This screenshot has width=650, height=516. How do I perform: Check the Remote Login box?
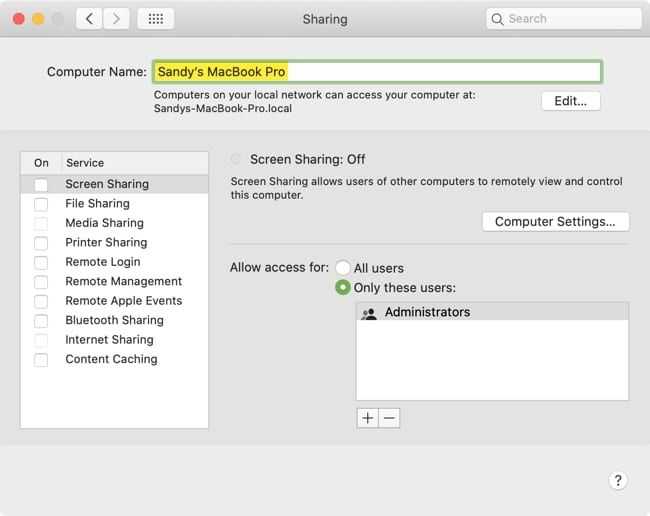click(x=41, y=262)
